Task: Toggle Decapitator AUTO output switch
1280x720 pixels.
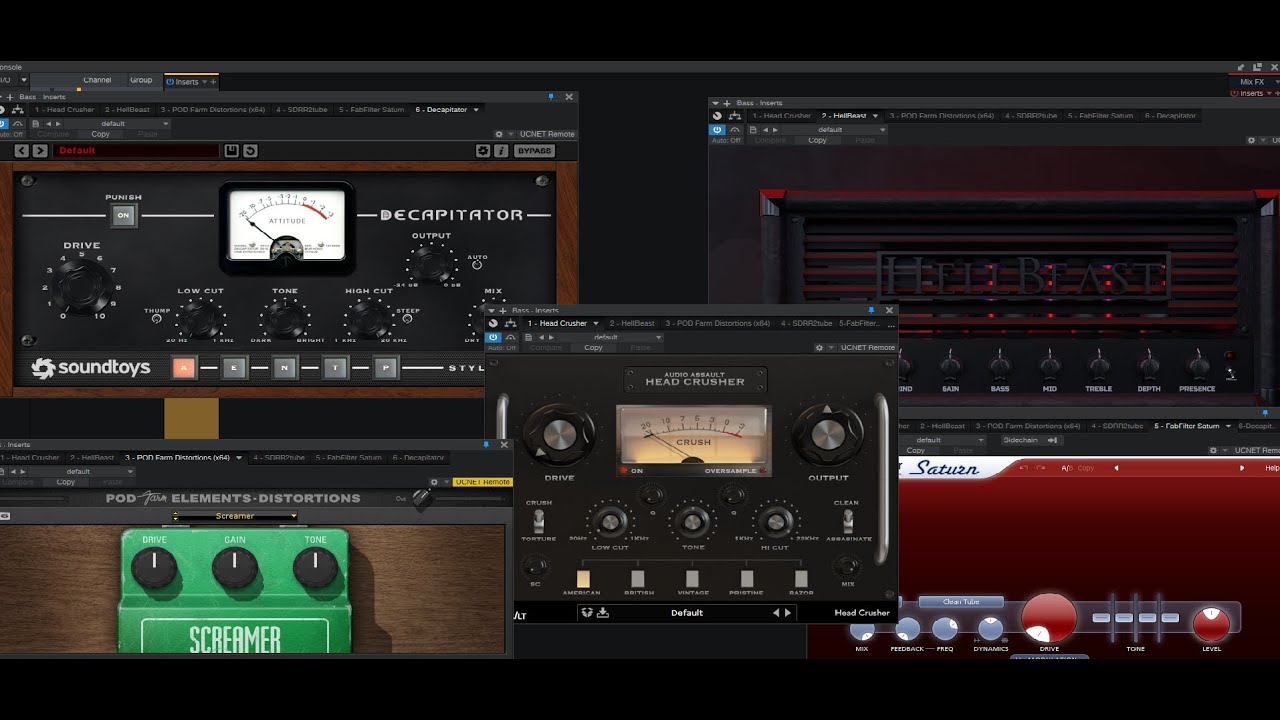Action: (x=477, y=265)
